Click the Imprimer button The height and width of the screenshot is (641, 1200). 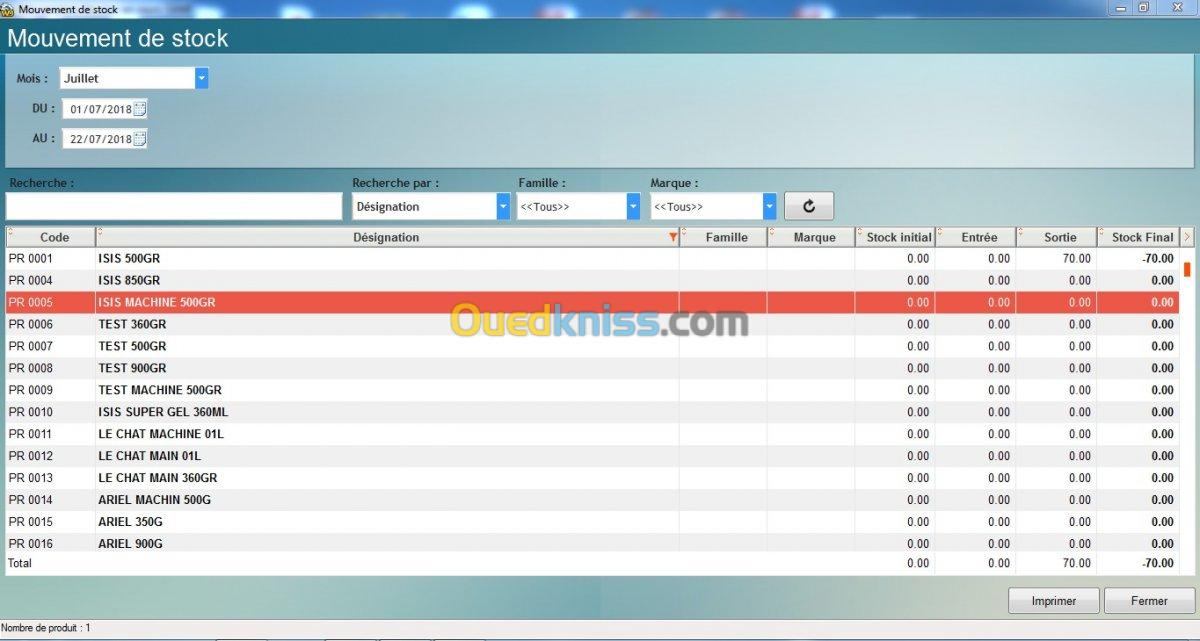tap(1054, 601)
